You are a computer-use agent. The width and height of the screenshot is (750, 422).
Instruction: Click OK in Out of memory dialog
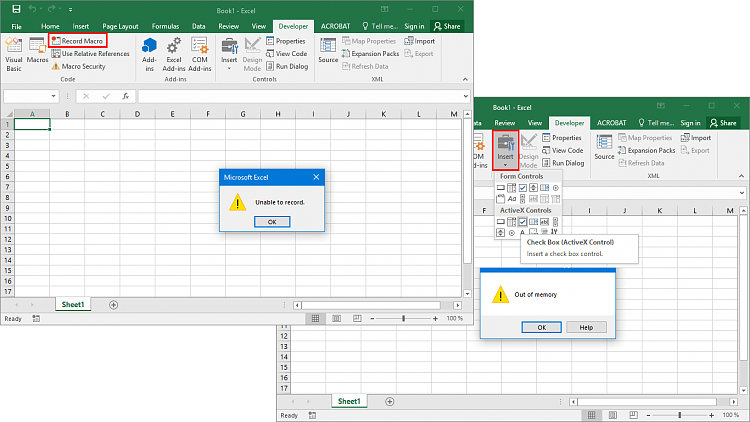coord(541,327)
